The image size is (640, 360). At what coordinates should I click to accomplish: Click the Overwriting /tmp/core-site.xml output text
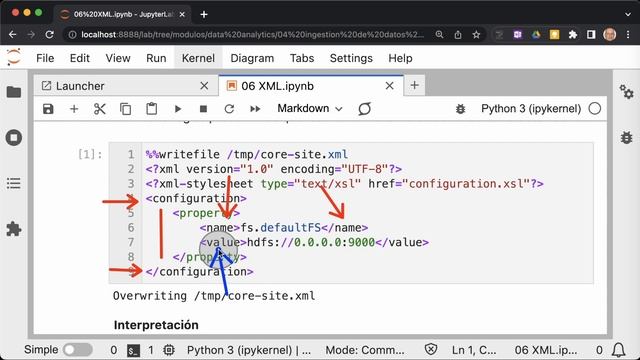pos(214,296)
